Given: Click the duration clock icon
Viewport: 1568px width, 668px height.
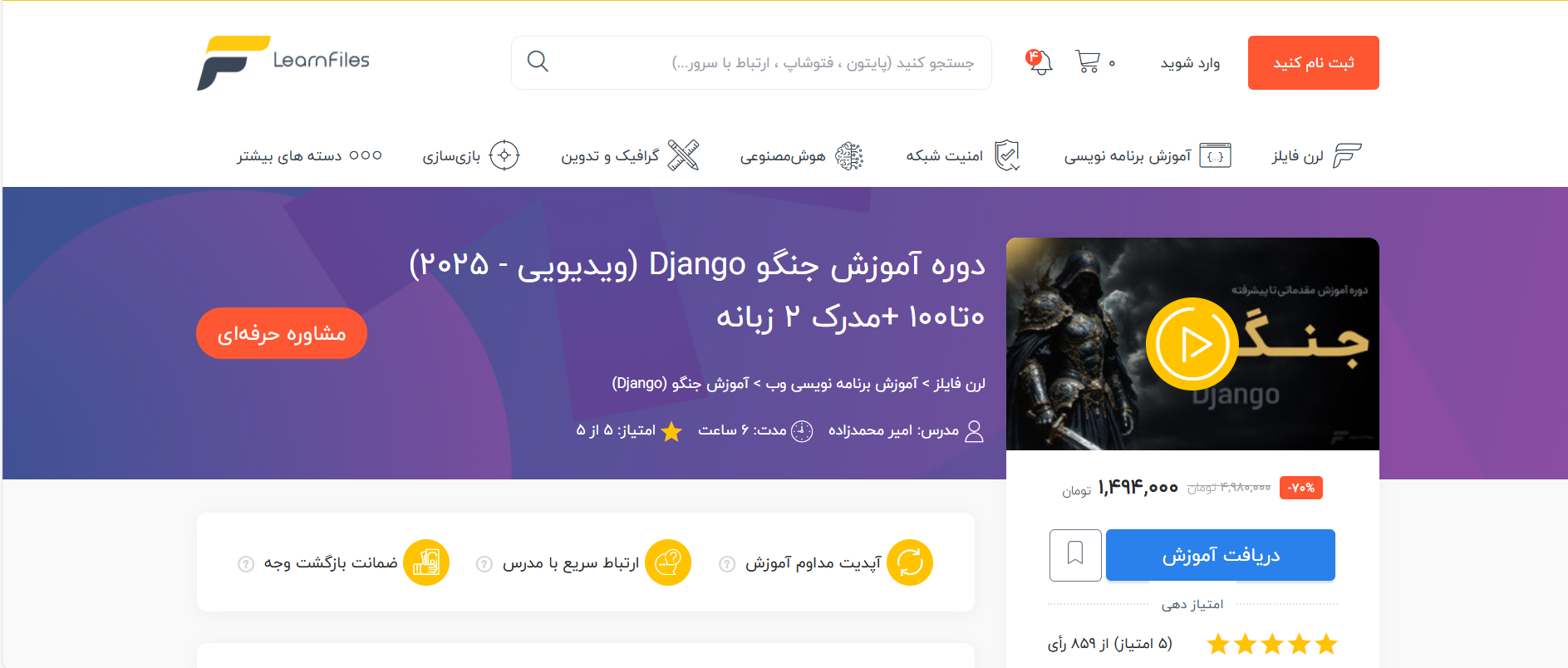Looking at the screenshot, I should [x=802, y=430].
